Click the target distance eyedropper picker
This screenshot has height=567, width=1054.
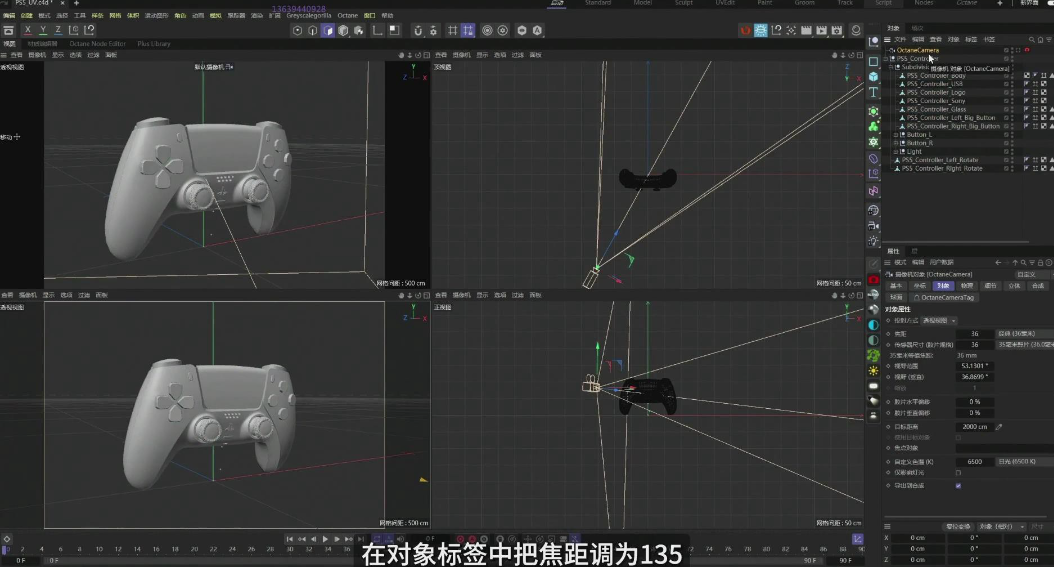999,427
